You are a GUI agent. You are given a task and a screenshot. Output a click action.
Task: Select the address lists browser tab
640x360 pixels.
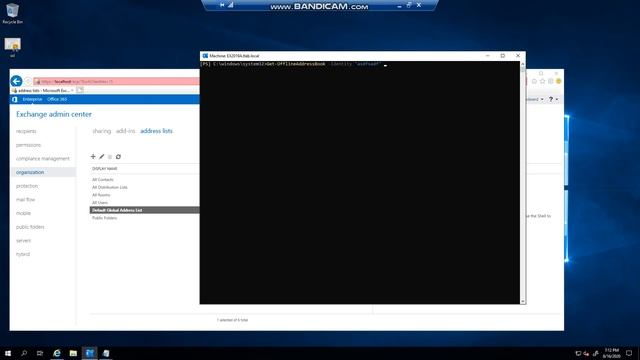tap(42, 90)
